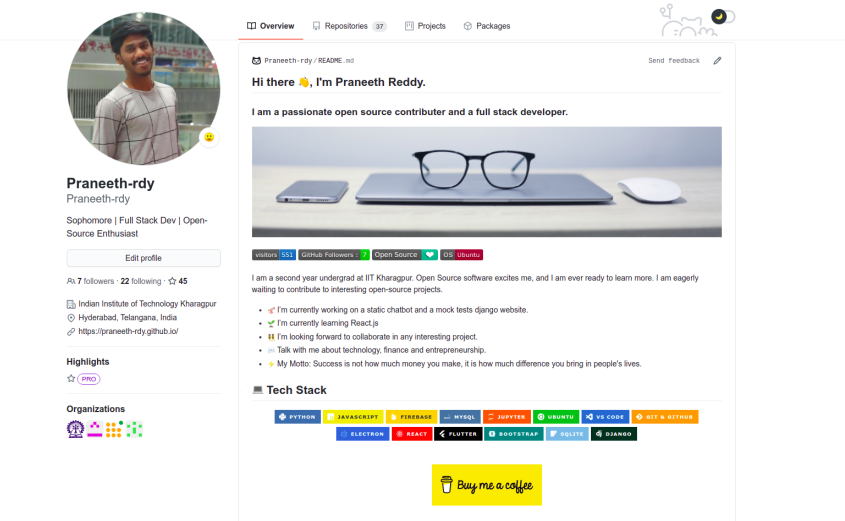Click the React tech stack badge
The height and width of the screenshot is (521, 845).
click(x=412, y=434)
